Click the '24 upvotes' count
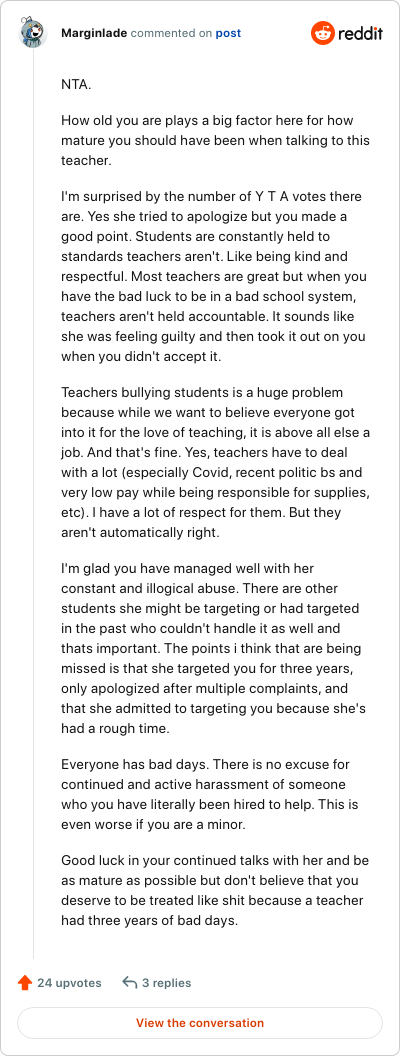Screen dimensions: 400x1056 [69, 983]
